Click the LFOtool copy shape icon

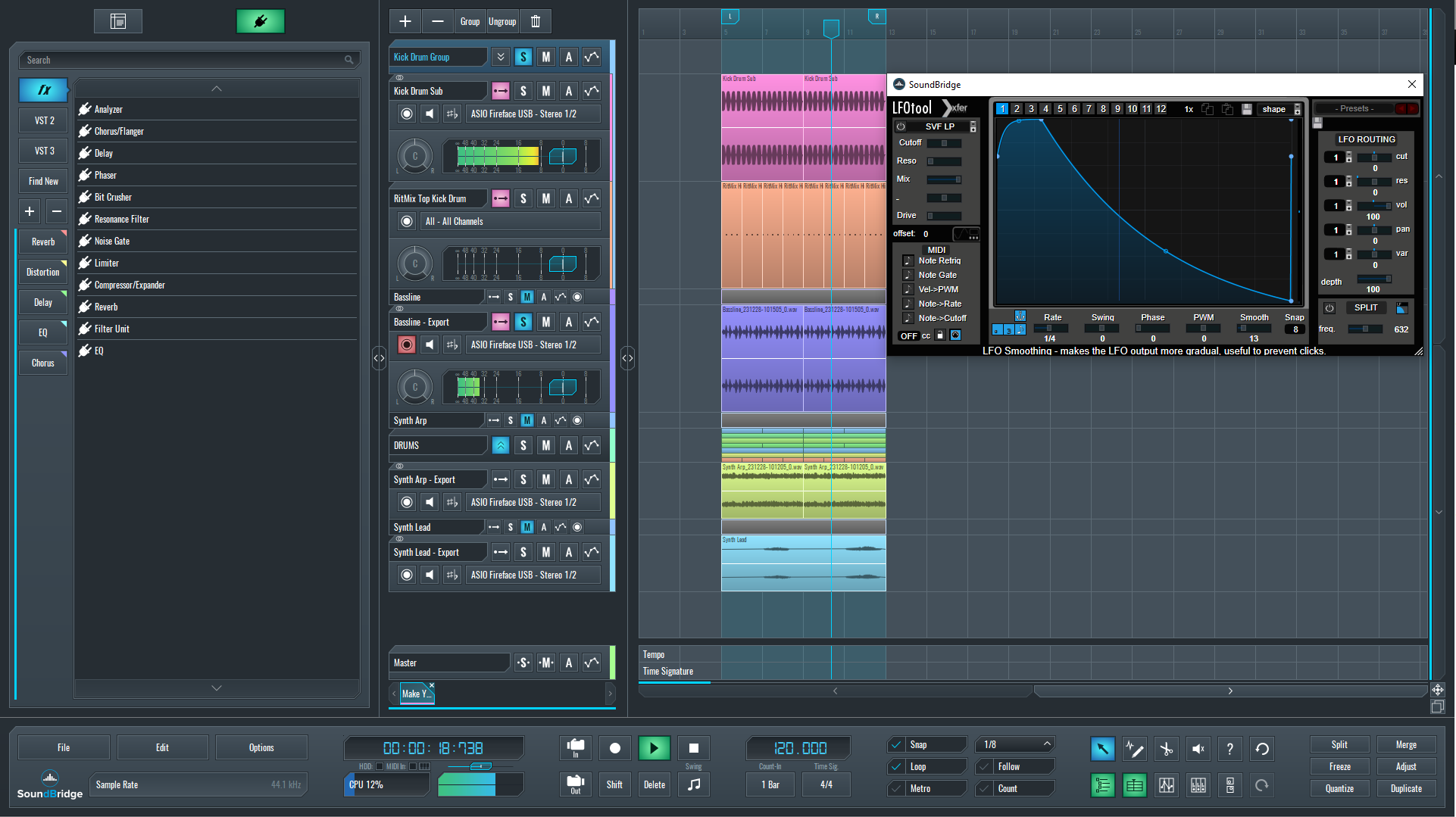point(1208,109)
